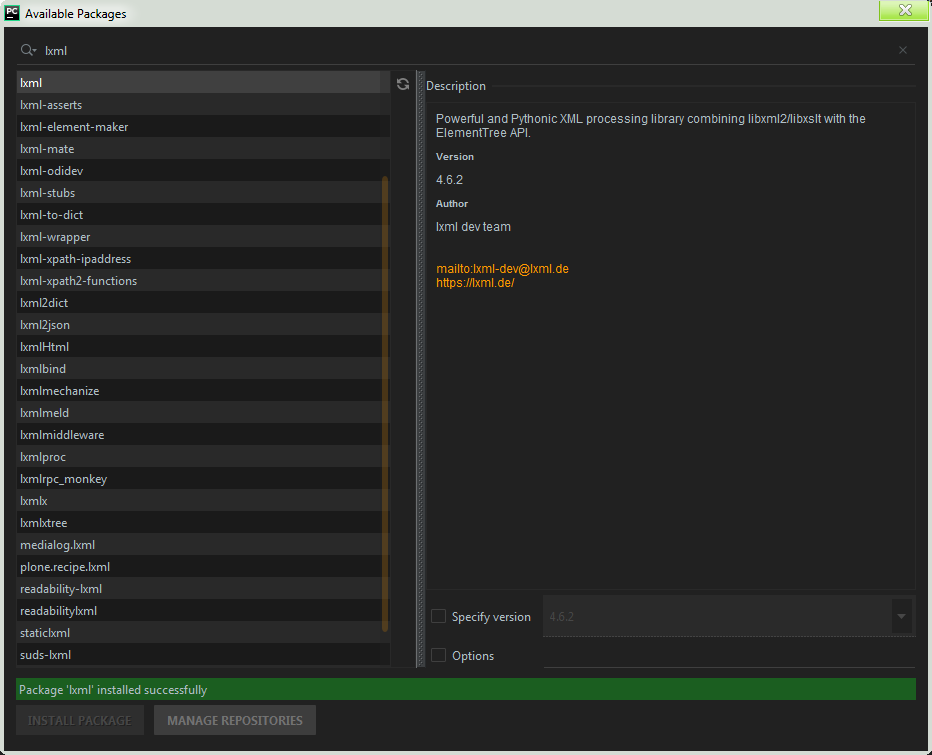Image resolution: width=932 pixels, height=755 pixels.
Task: Click the search magnifier icon
Action: coord(27,50)
